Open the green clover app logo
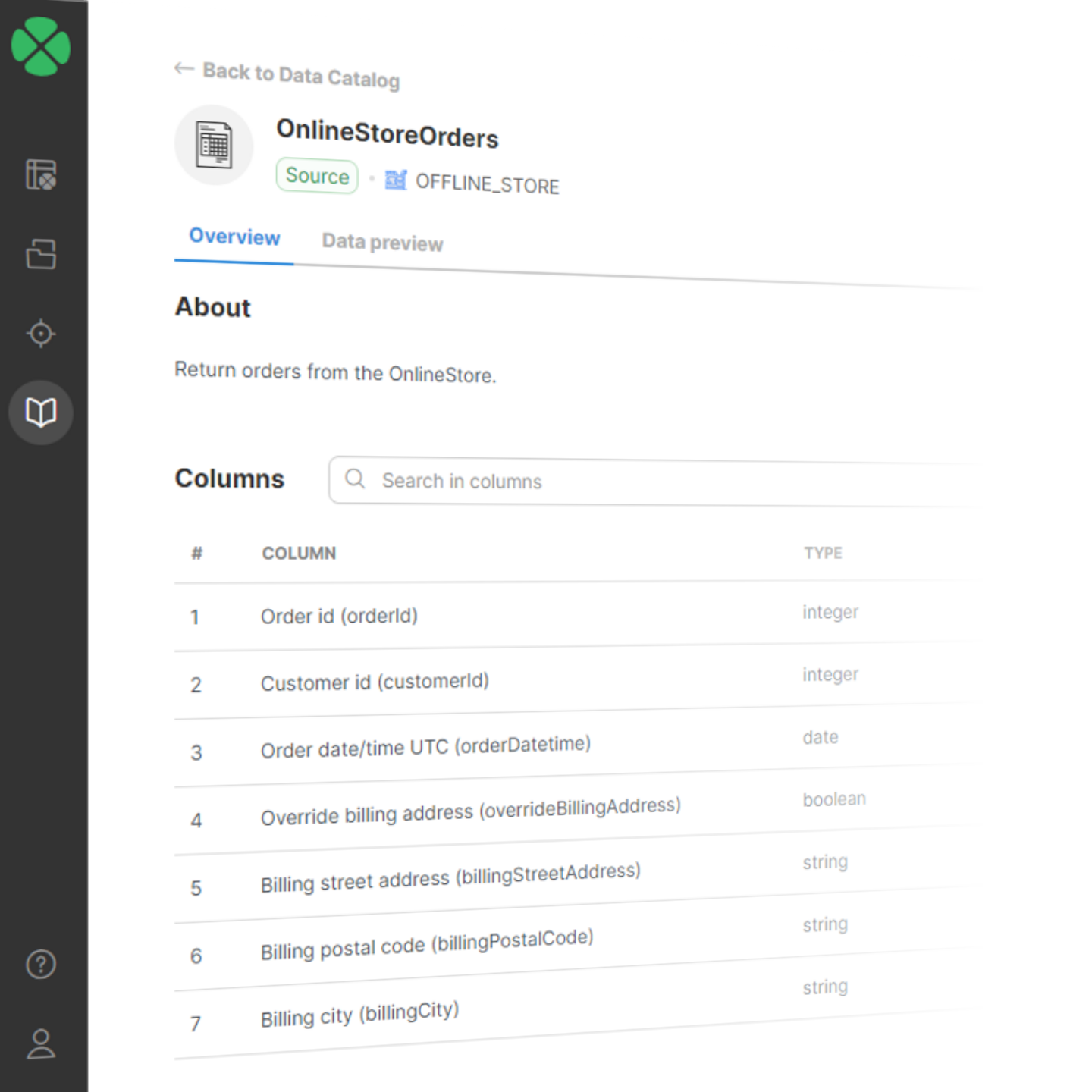The width and height of the screenshot is (1092, 1092). click(40, 45)
